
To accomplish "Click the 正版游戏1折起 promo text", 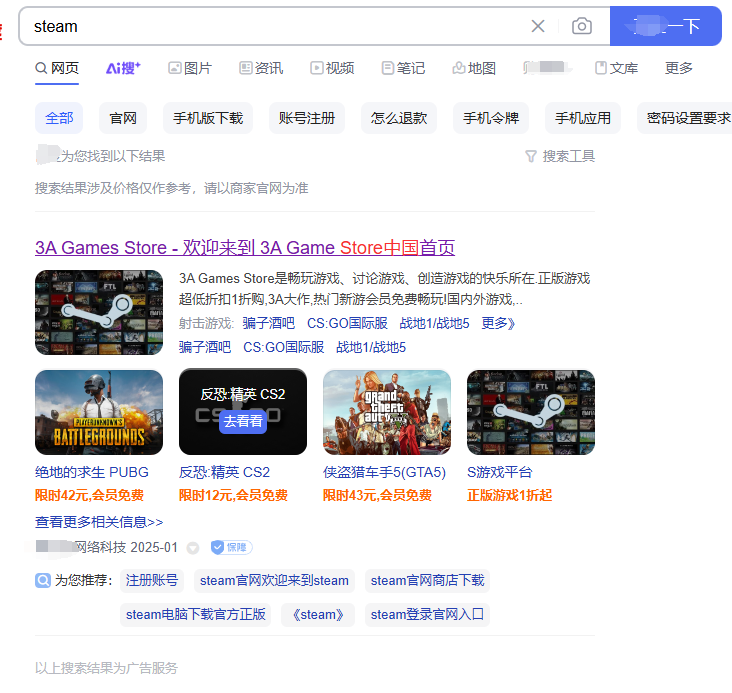I will click(509, 495).
